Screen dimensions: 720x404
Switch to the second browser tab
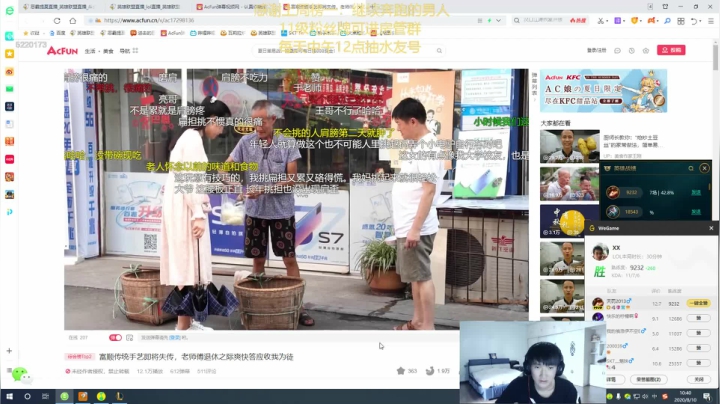point(146,7)
